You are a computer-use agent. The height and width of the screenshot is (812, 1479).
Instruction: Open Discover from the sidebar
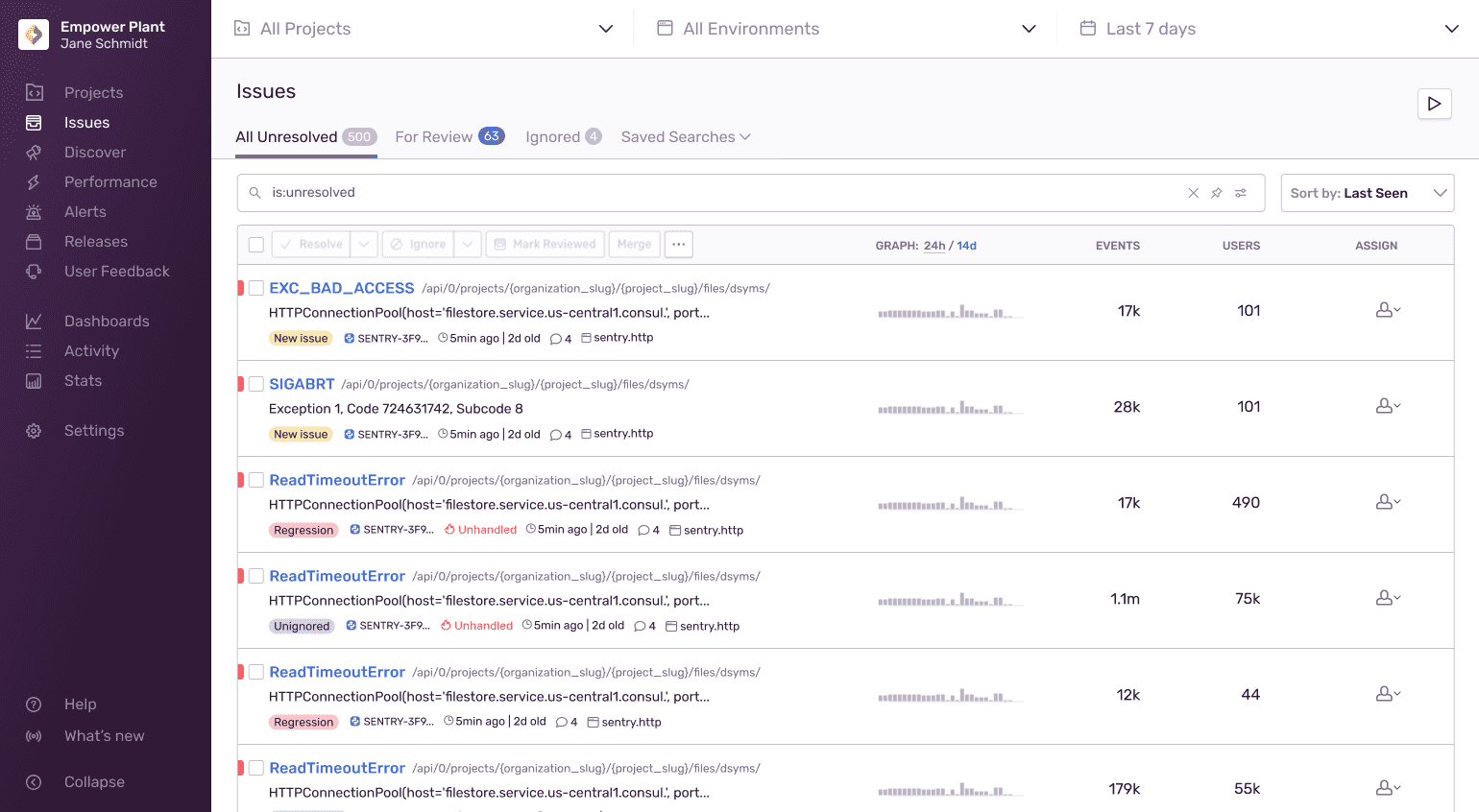coord(94,153)
